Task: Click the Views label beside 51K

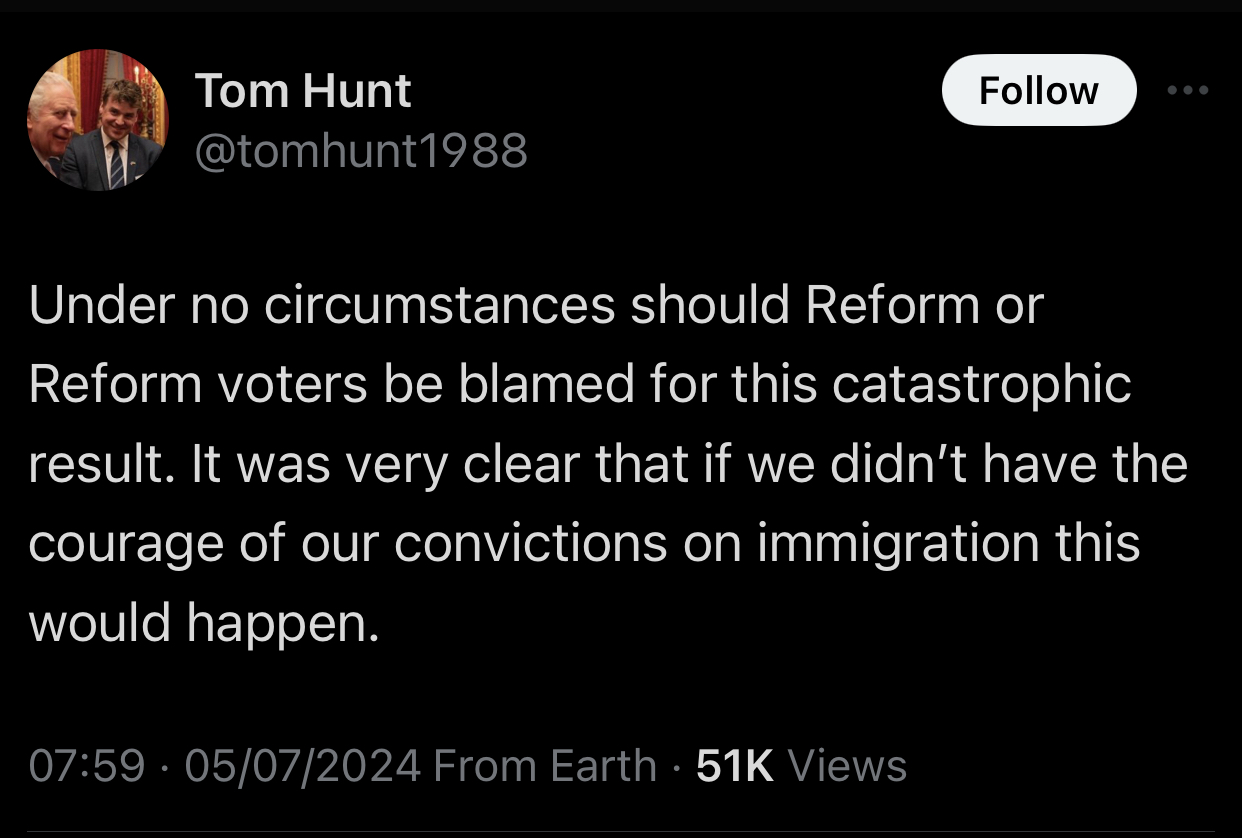Action: 847,766
